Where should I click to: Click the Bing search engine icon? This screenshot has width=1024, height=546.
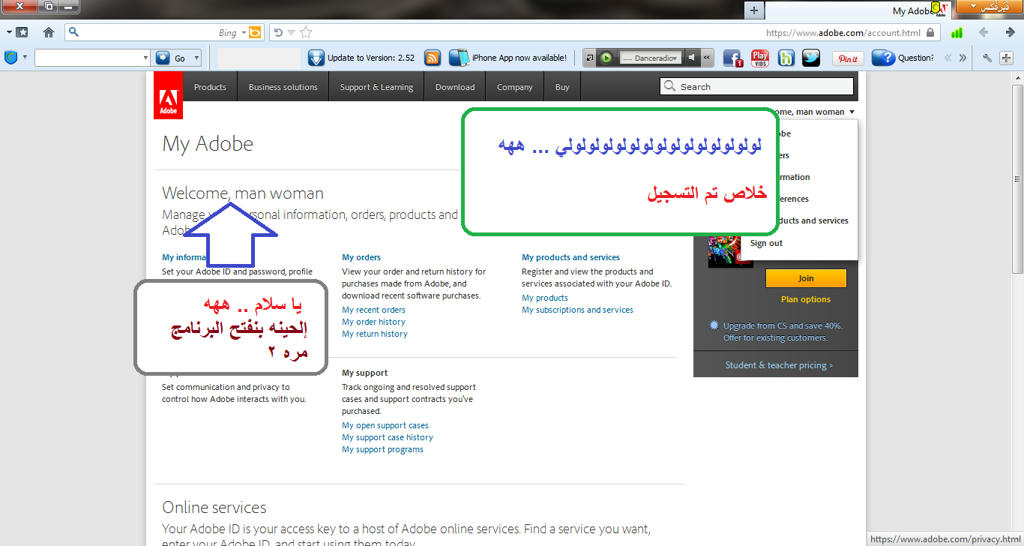[255, 32]
